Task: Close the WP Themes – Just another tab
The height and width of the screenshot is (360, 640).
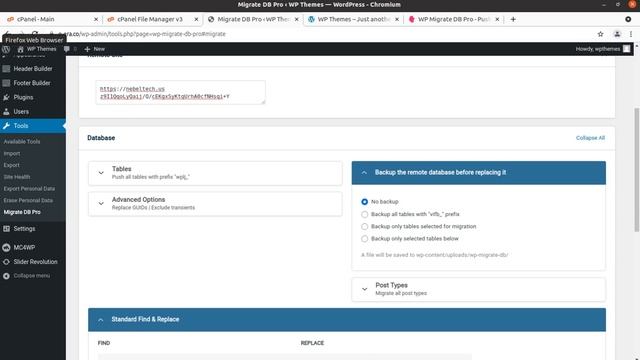Action: (397, 19)
